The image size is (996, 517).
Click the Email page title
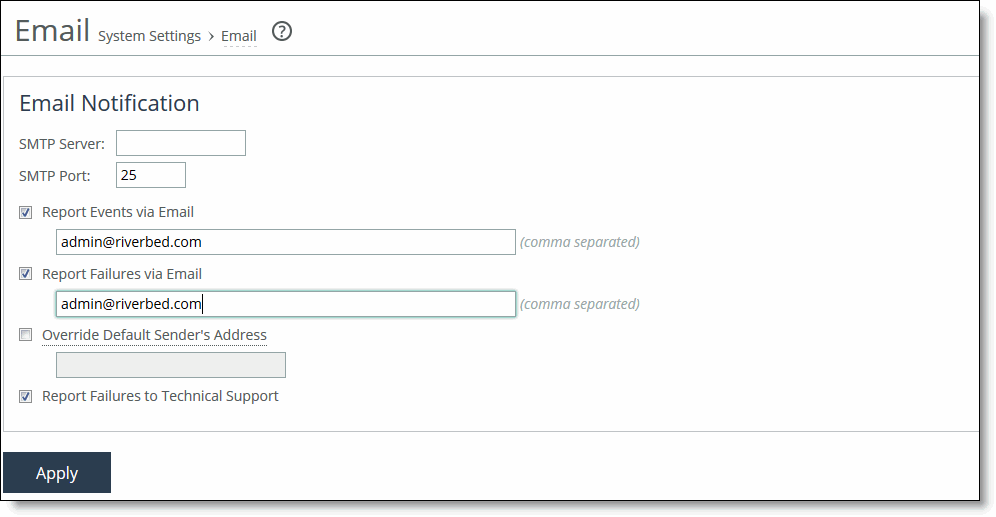[52, 30]
